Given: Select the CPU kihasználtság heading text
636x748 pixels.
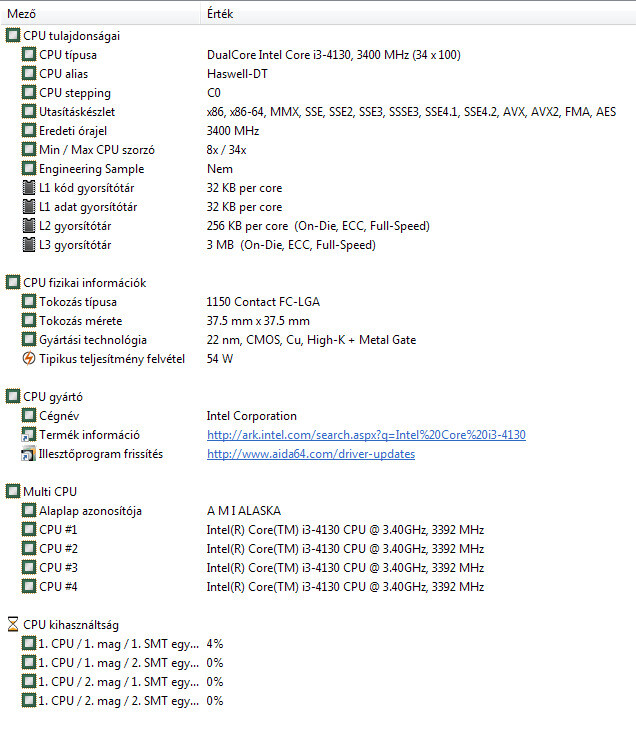Looking at the screenshot, I should click(x=71, y=625).
